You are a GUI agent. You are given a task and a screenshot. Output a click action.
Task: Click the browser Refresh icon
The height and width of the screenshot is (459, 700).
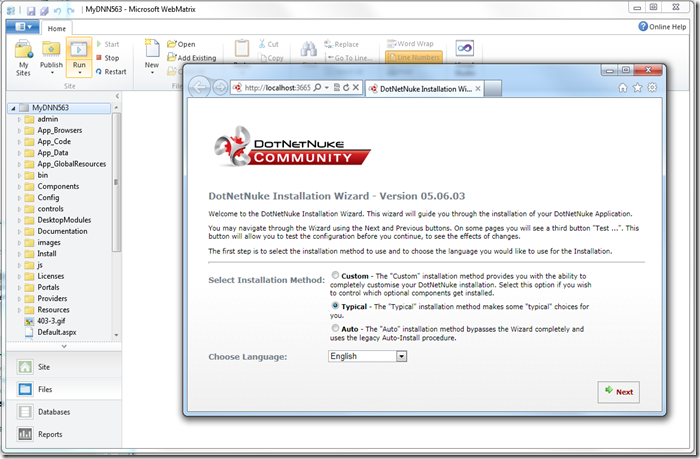[x=346, y=88]
